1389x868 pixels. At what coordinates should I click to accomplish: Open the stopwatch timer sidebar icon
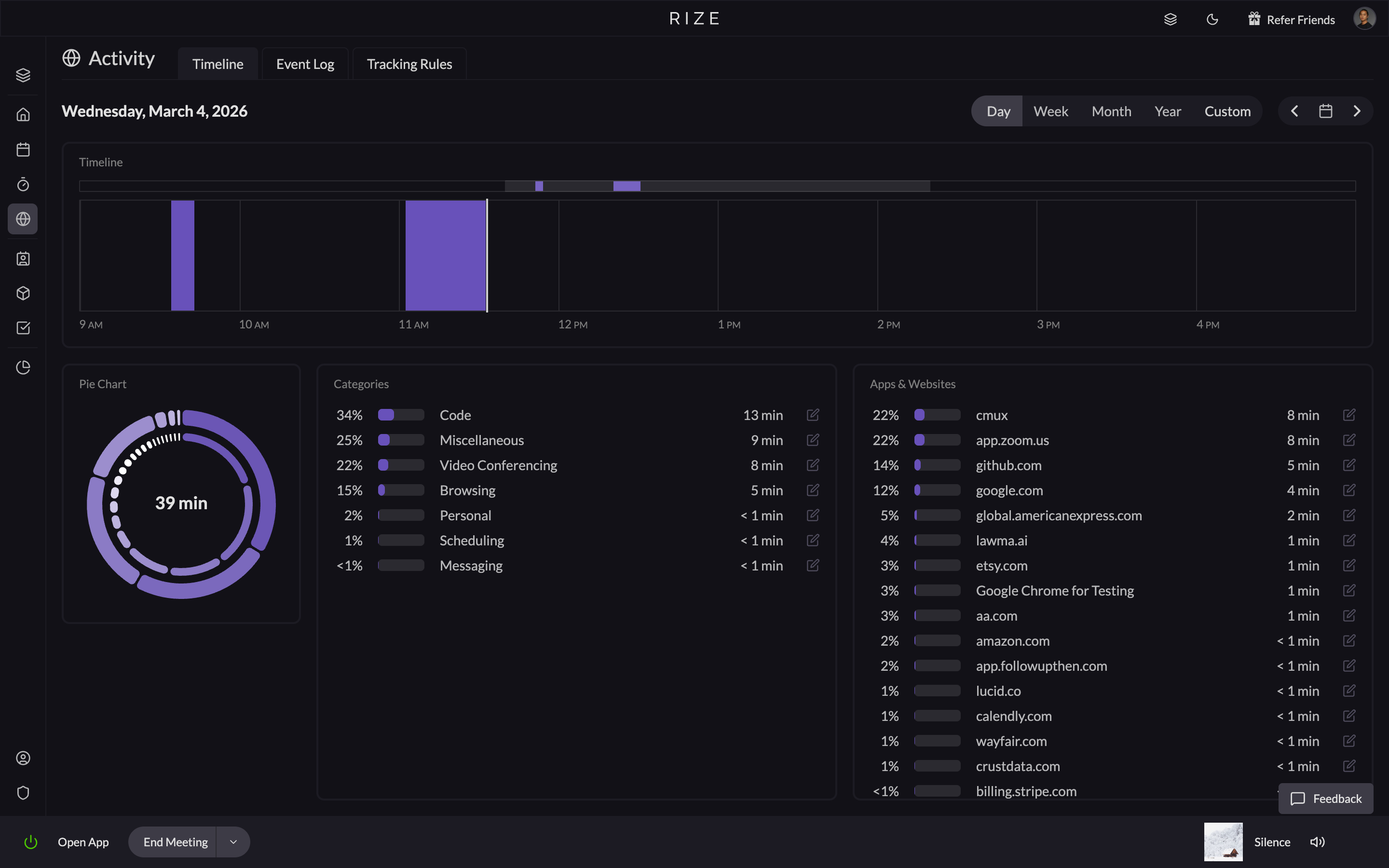23,184
